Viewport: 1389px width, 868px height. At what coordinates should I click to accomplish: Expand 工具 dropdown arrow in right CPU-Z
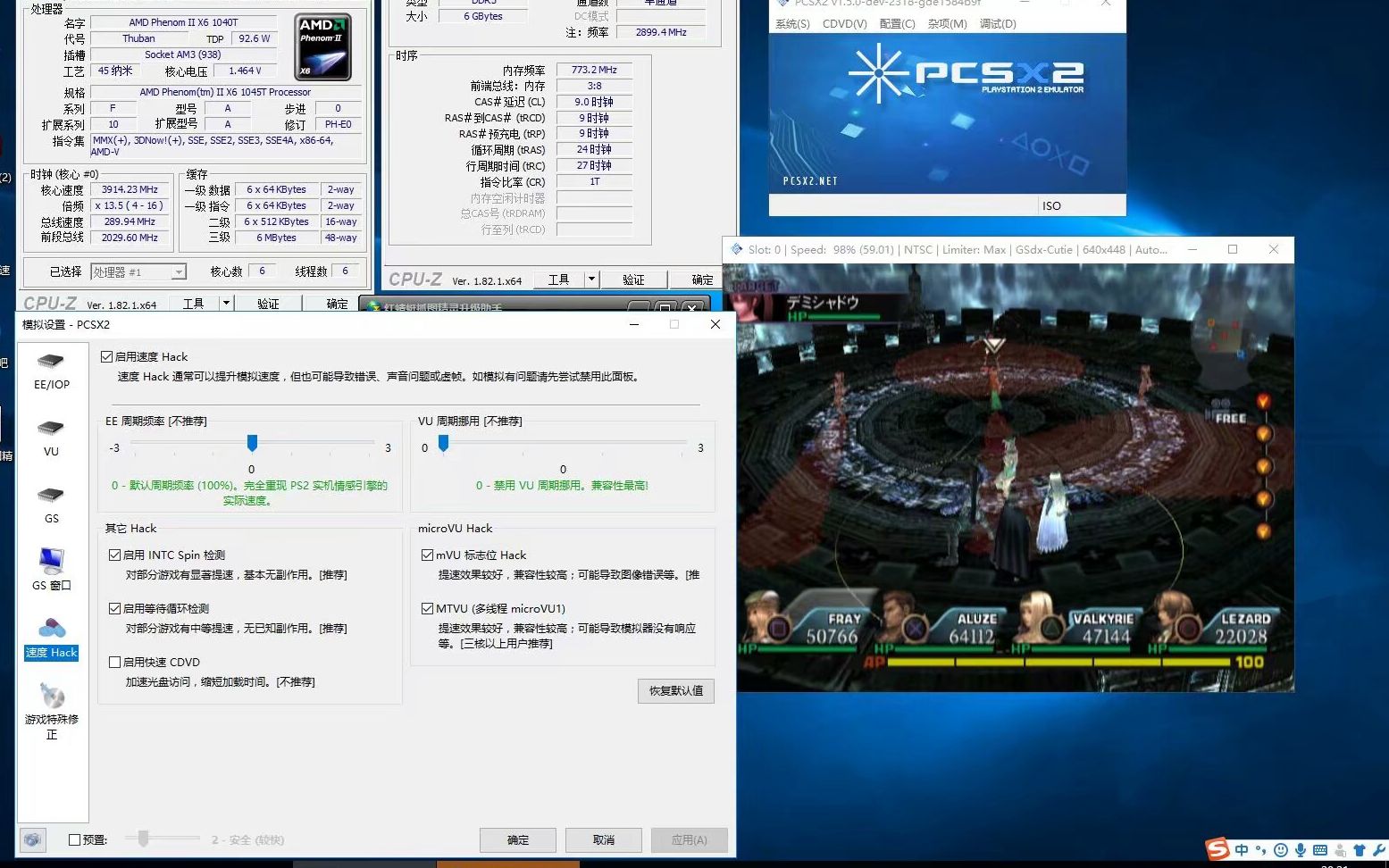click(x=590, y=280)
